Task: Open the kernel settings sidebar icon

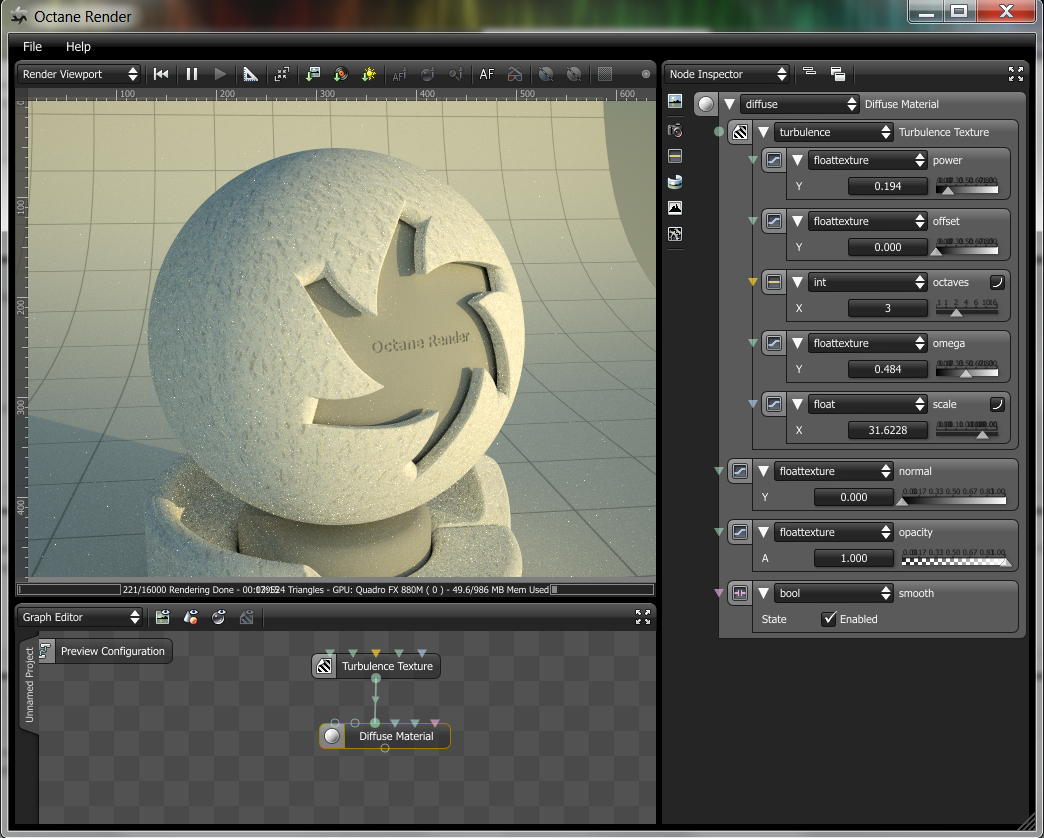Action: click(x=674, y=234)
